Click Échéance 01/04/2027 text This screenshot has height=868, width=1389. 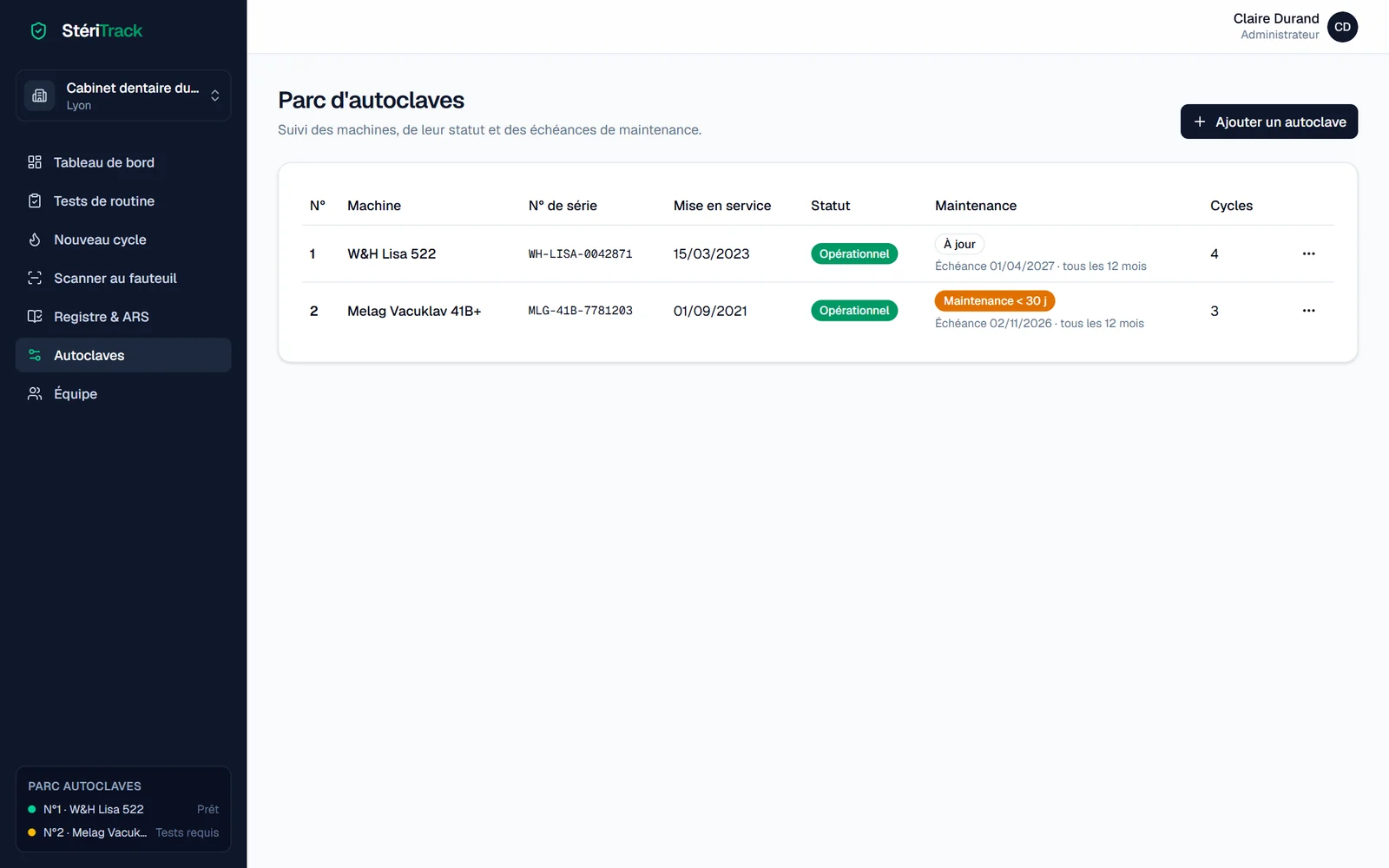(x=995, y=266)
